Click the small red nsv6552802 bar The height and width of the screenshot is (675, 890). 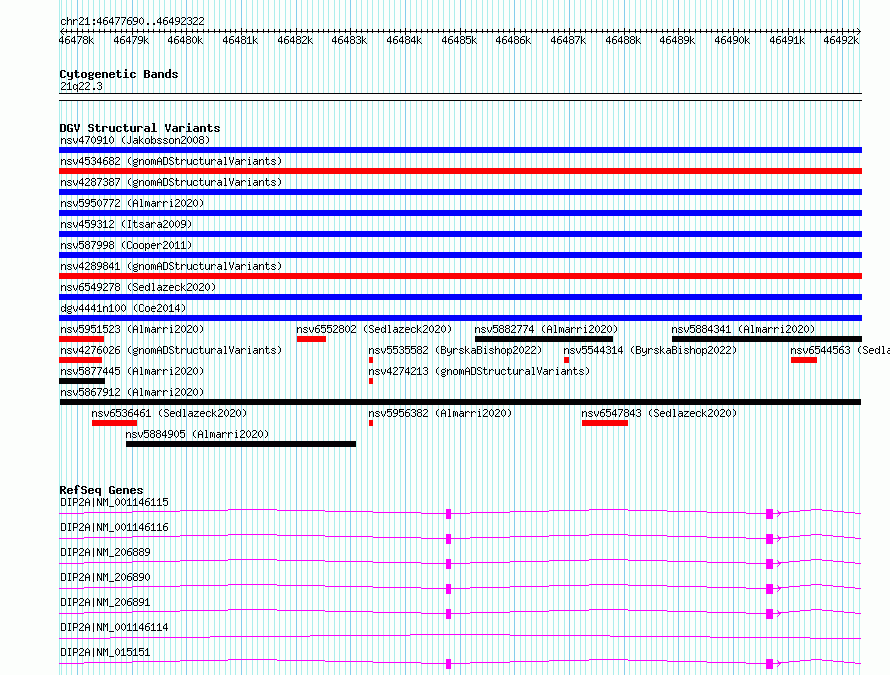(311, 339)
